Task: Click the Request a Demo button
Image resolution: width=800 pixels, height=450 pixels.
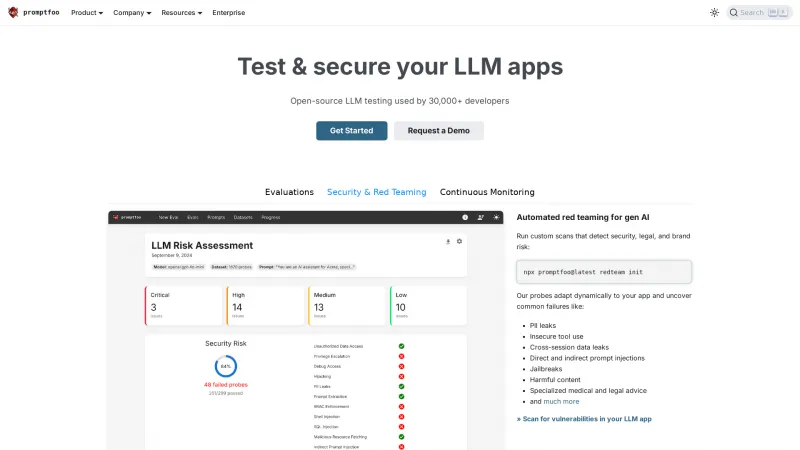Action: (439, 131)
